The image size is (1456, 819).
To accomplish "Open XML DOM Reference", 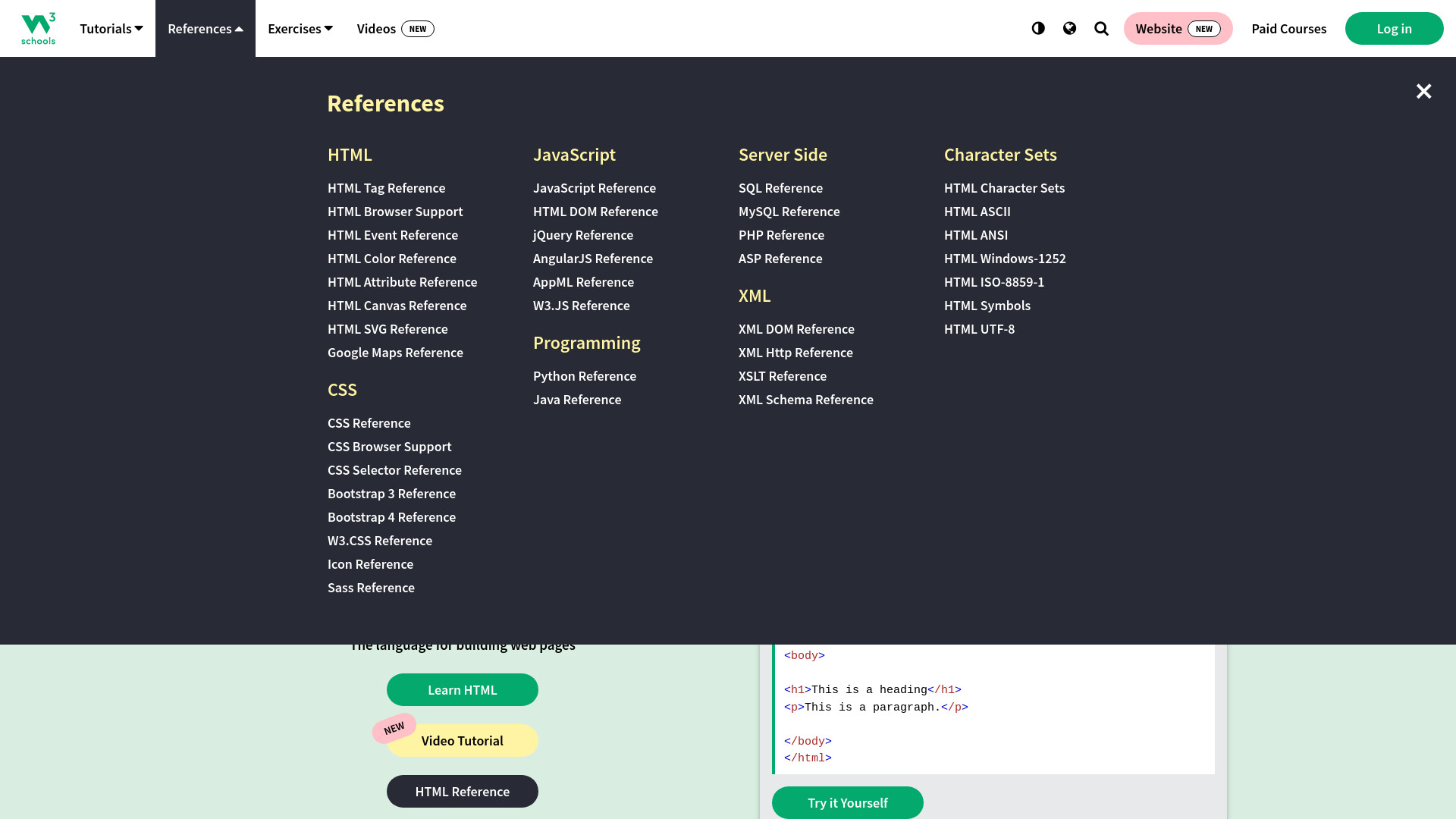I will click(796, 329).
